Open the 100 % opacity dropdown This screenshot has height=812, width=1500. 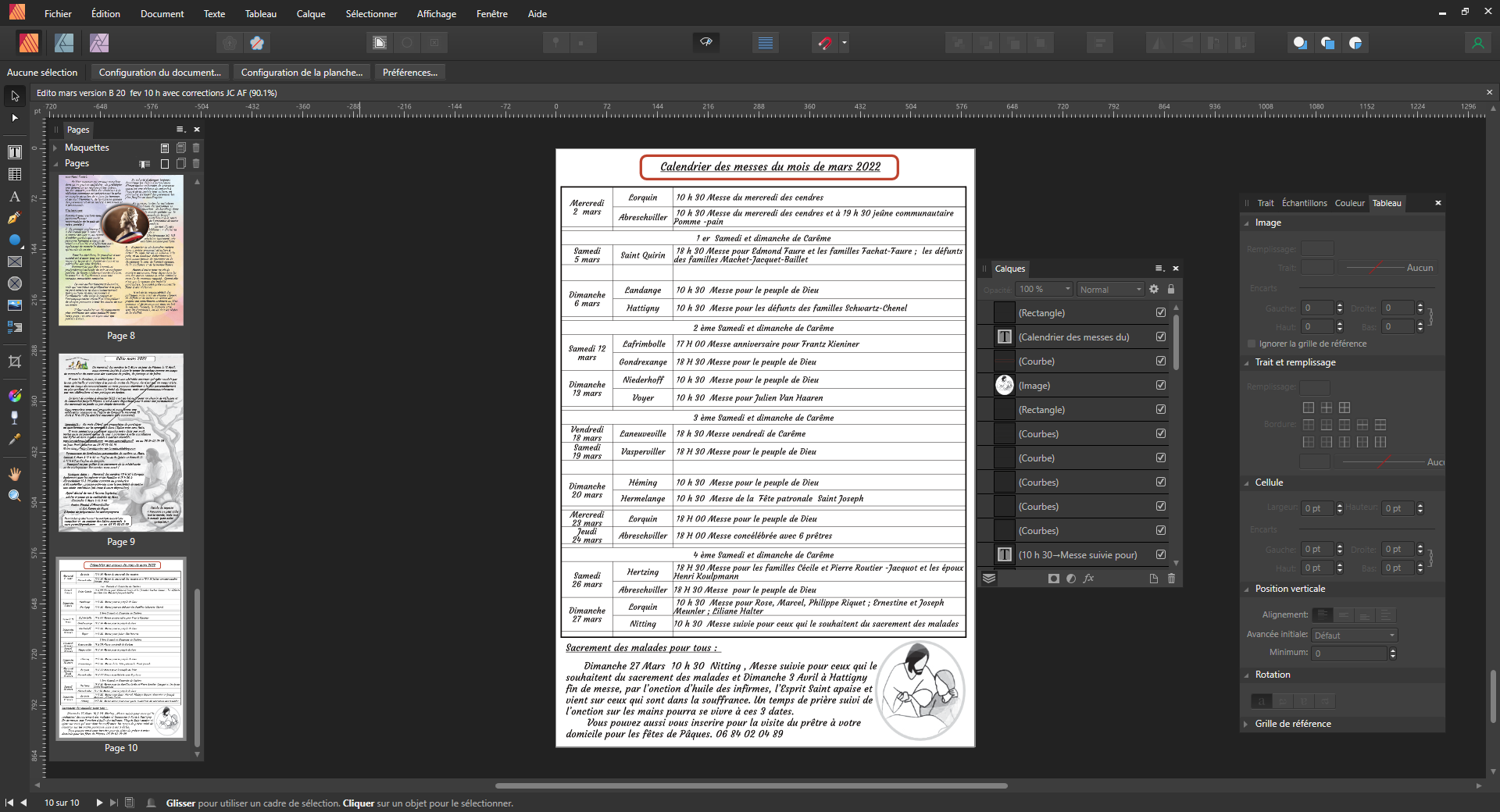1045,289
